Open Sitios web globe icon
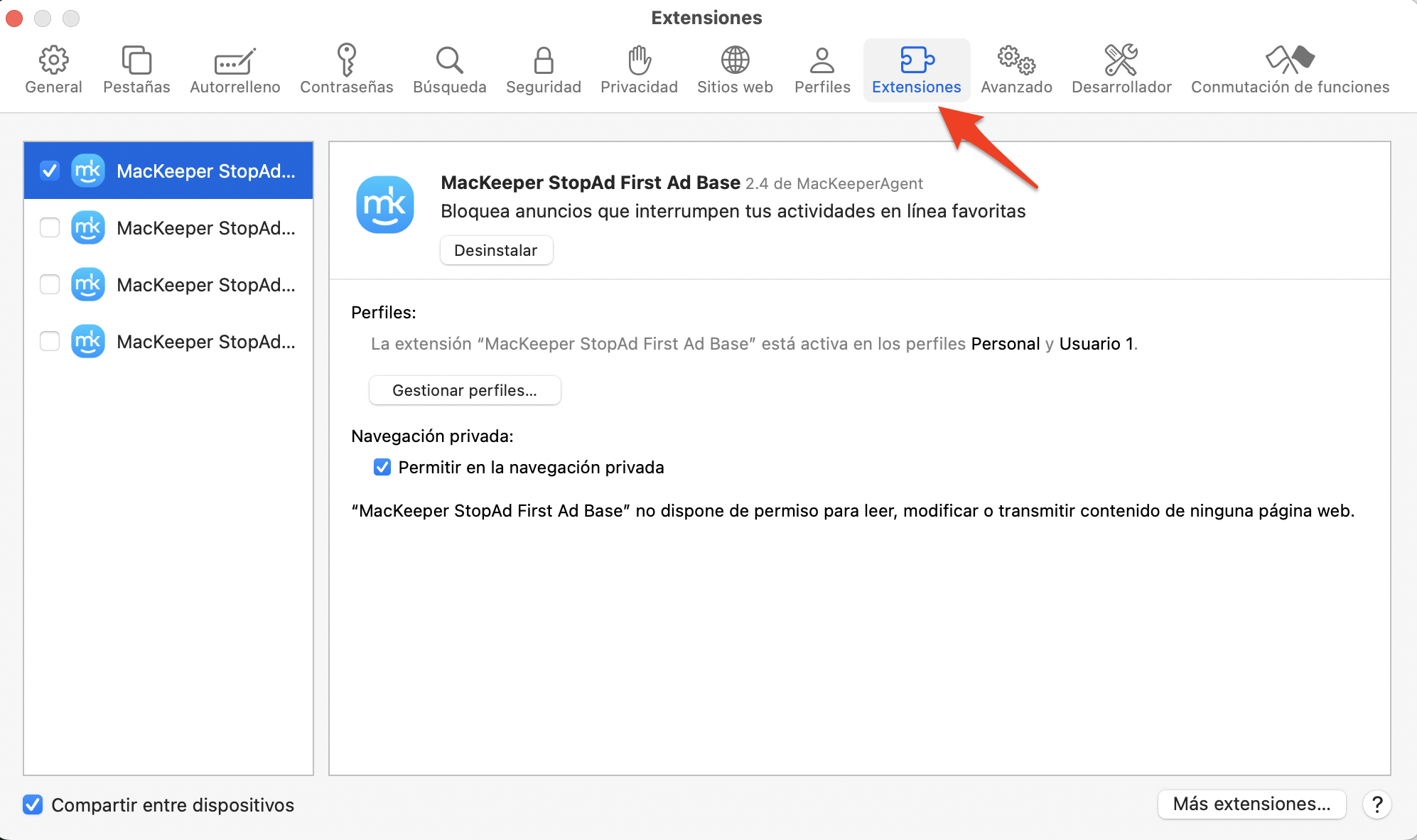 (735, 60)
